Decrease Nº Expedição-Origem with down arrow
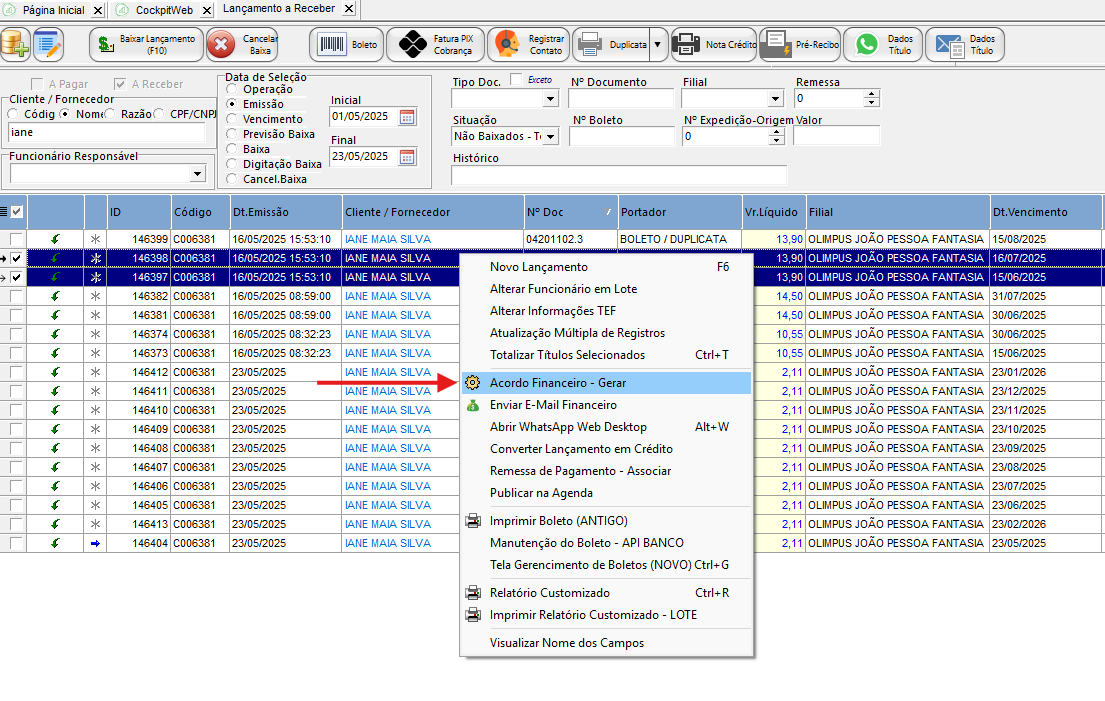Screen dimensions: 1105x701 (776, 140)
